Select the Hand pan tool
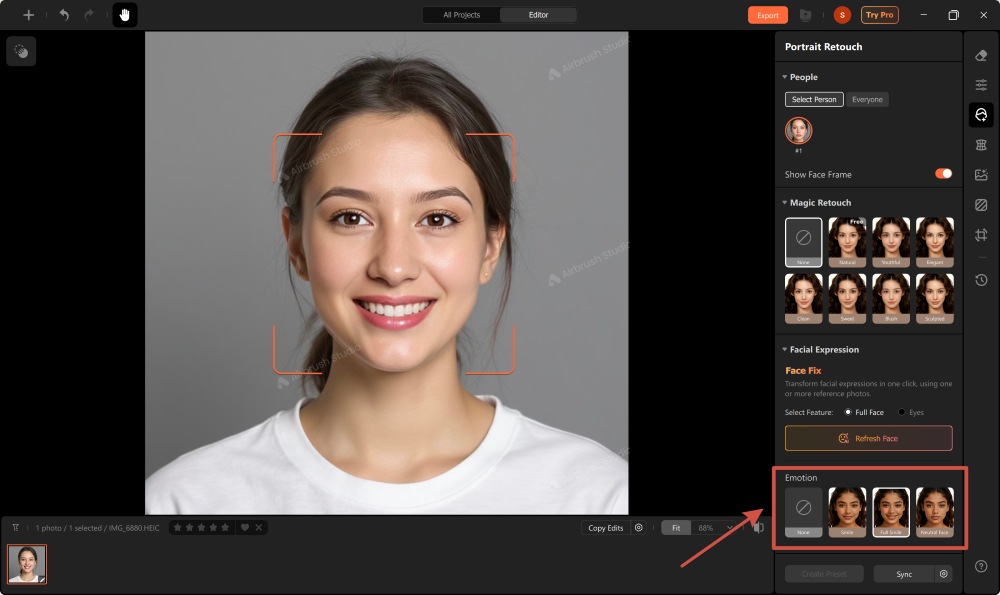 [x=125, y=15]
